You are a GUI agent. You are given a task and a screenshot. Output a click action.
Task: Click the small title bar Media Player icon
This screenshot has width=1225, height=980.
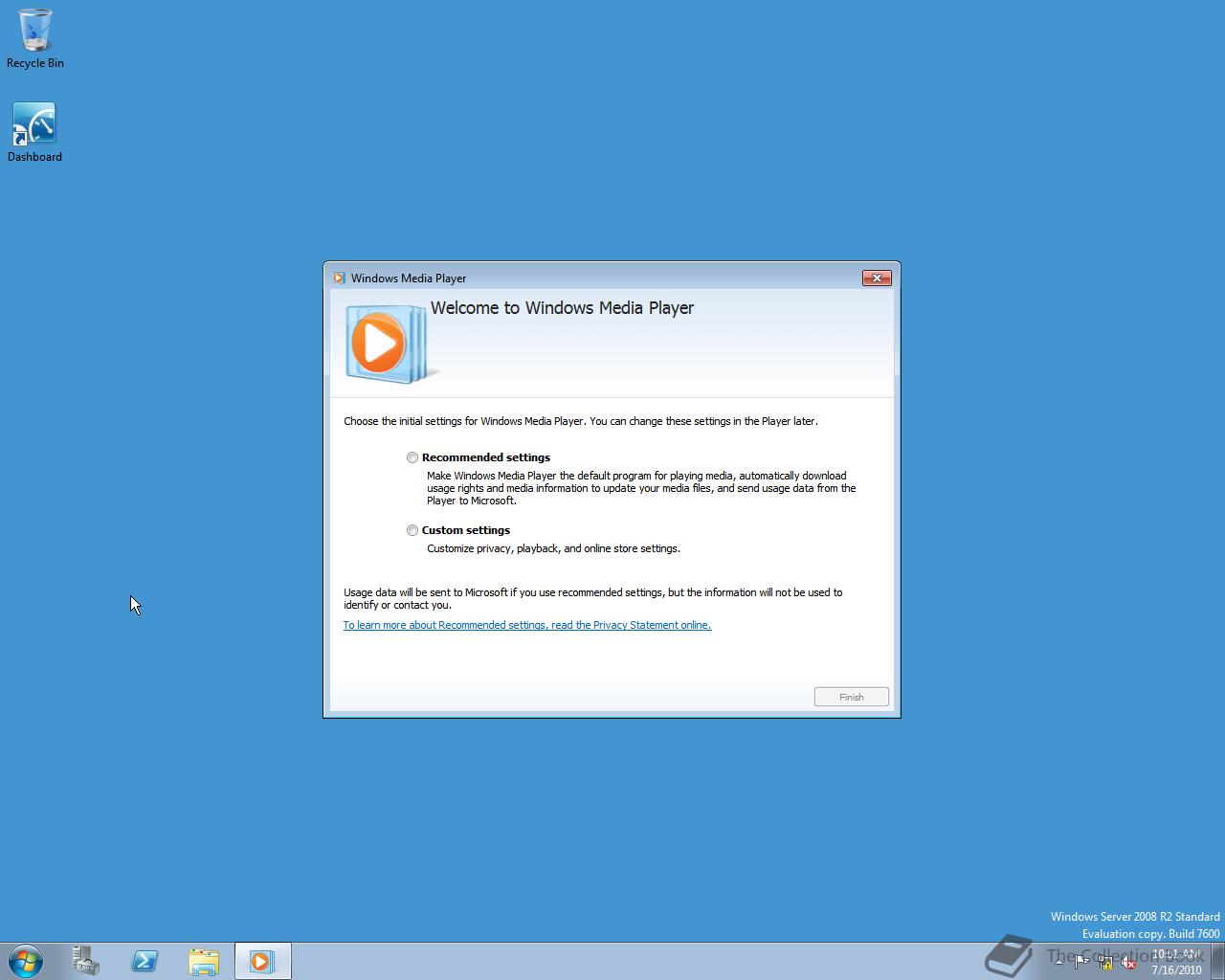339,278
